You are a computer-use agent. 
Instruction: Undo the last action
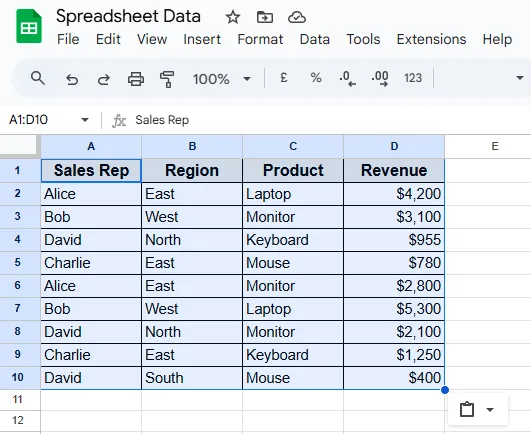[x=72, y=79]
